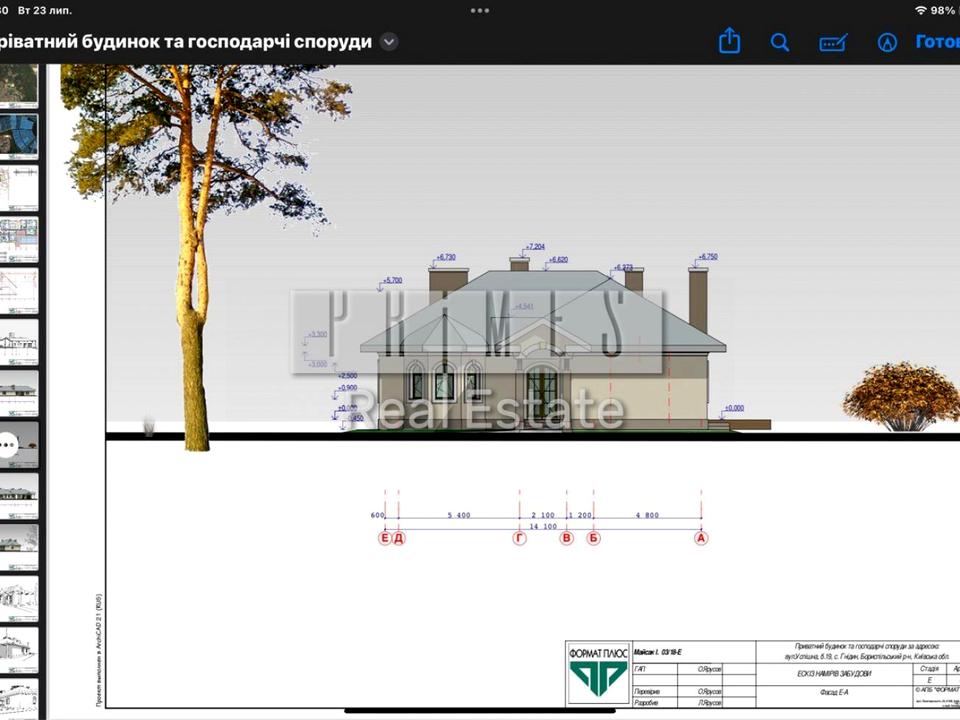Open the last thumbnail at sidebar bottom
Viewport: 960px width, 720px height.
point(19,698)
